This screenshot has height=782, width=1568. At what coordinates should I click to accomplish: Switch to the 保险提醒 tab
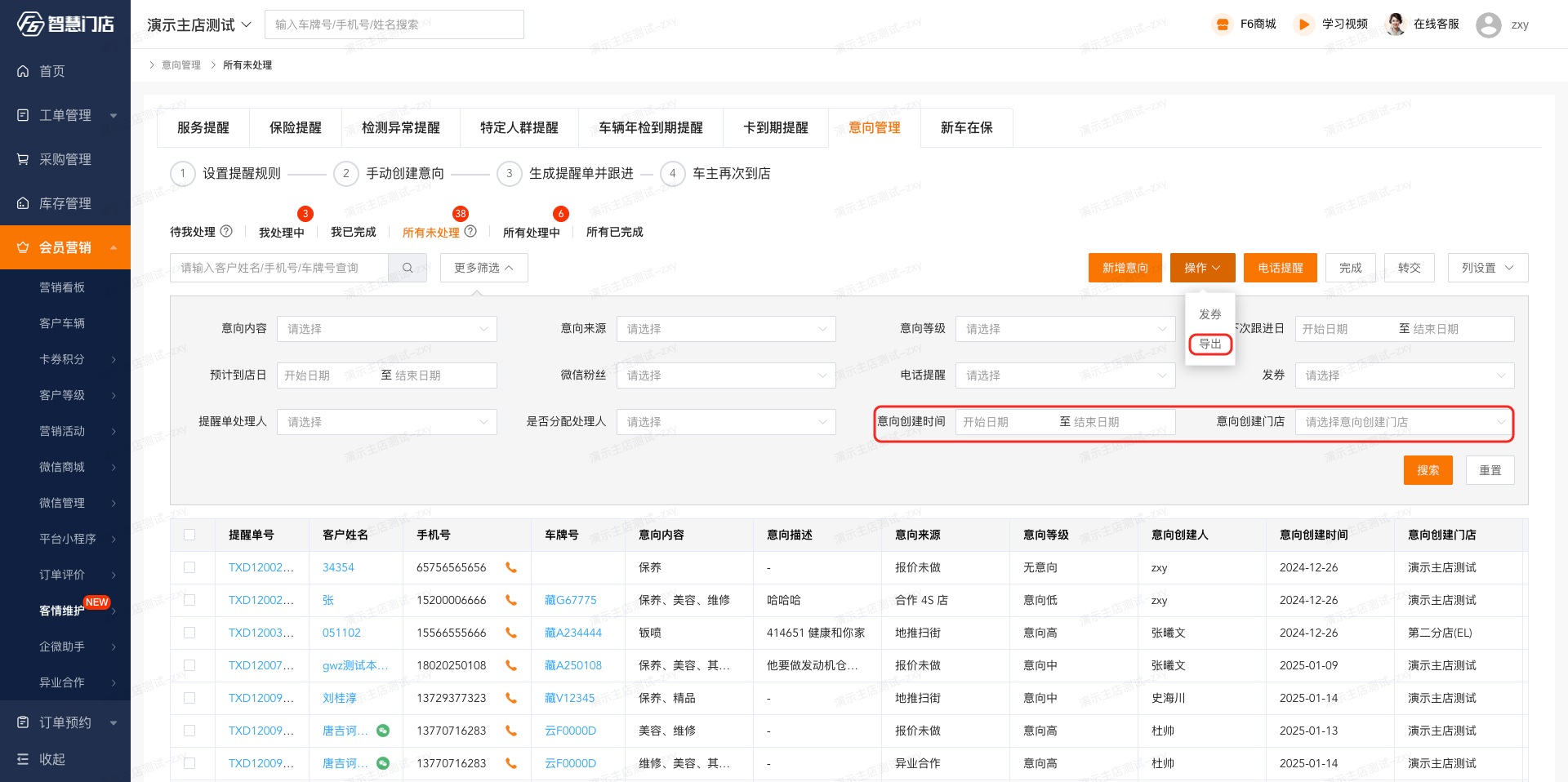click(x=296, y=127)
